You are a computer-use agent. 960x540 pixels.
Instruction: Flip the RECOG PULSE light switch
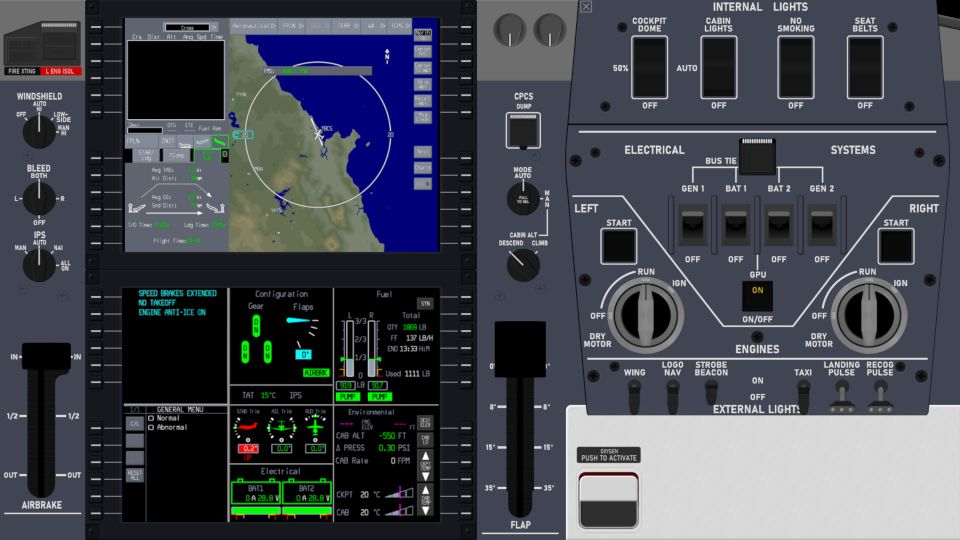[x=880, y=397]
